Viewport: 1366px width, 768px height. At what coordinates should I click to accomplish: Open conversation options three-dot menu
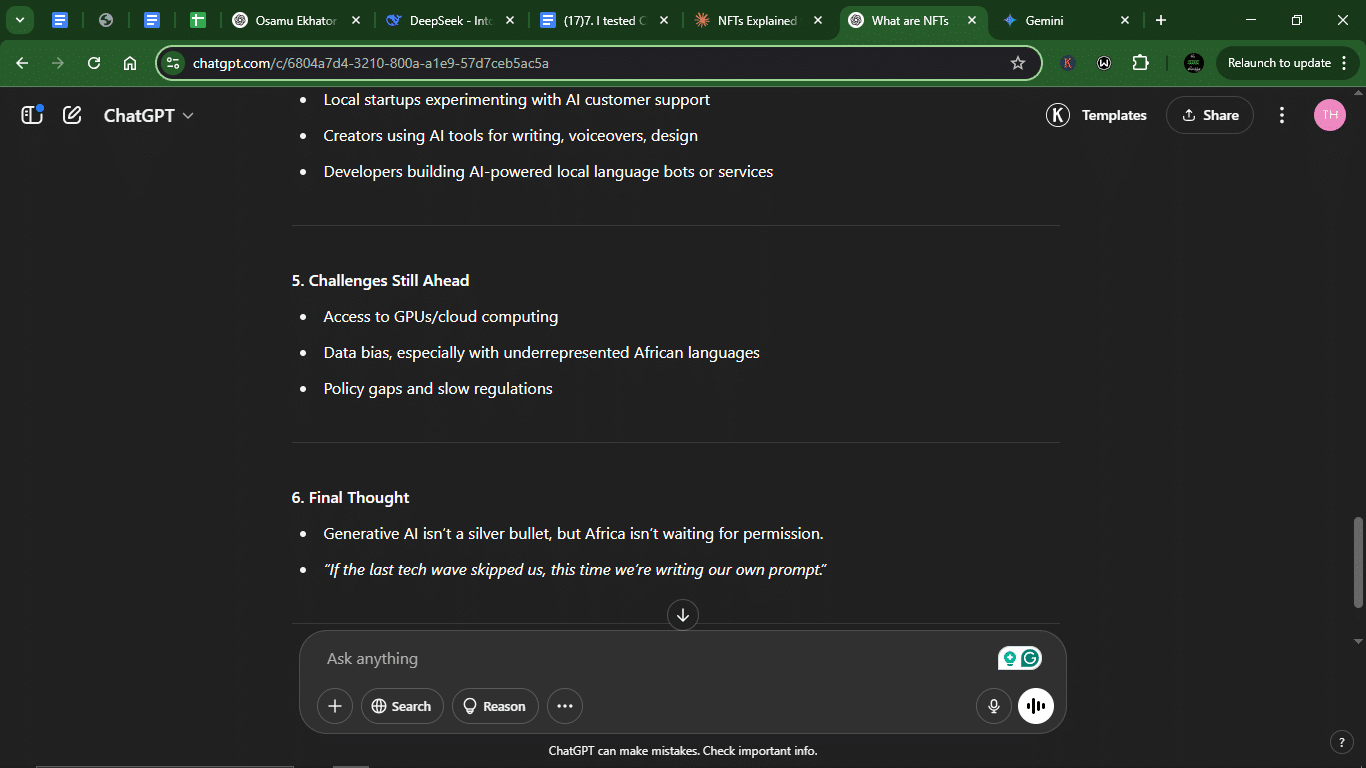tap(1282, 115)
